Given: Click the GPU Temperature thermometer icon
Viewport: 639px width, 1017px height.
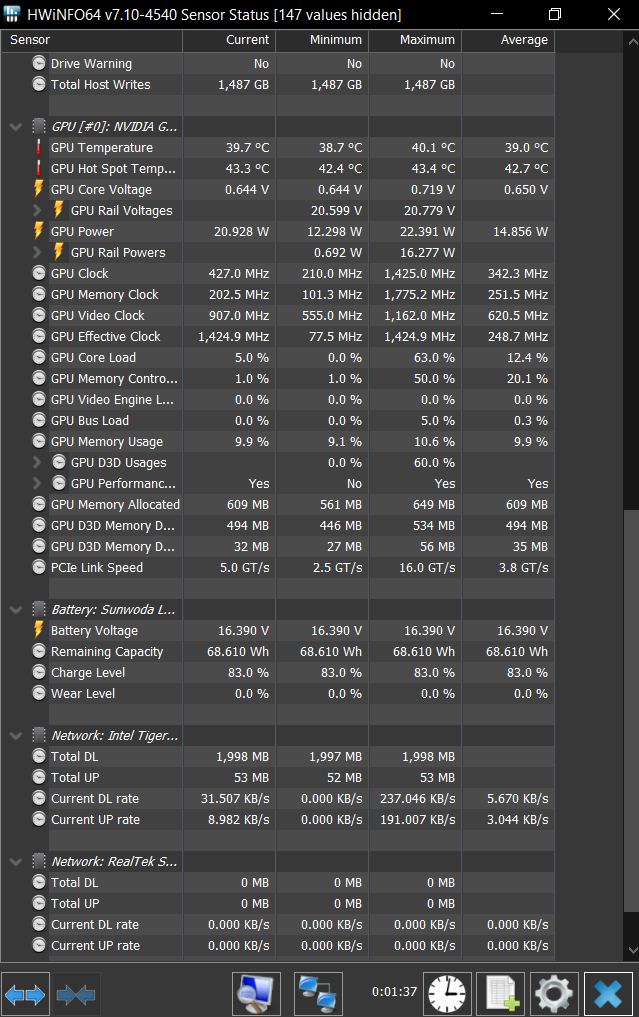Looking at the screenshot, I should click(x=39, y=147).
